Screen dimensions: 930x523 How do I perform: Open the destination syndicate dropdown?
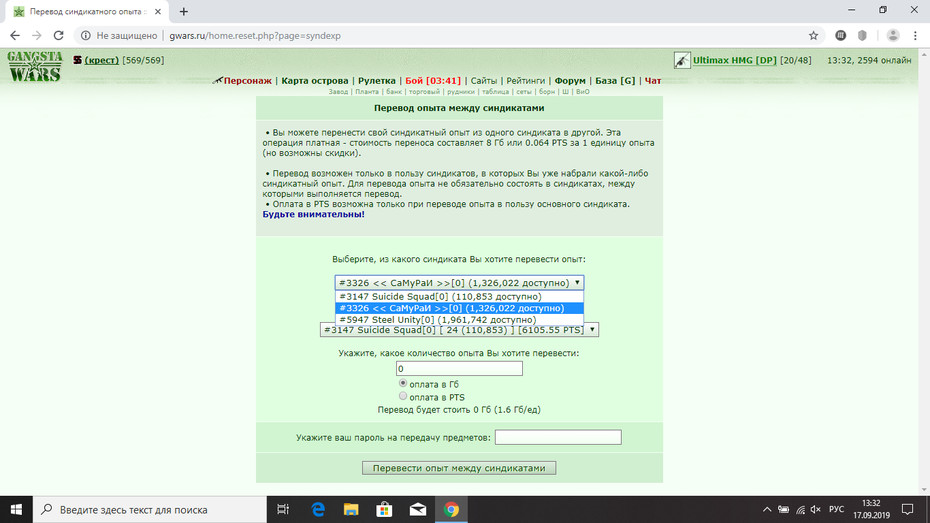(459, 330)
